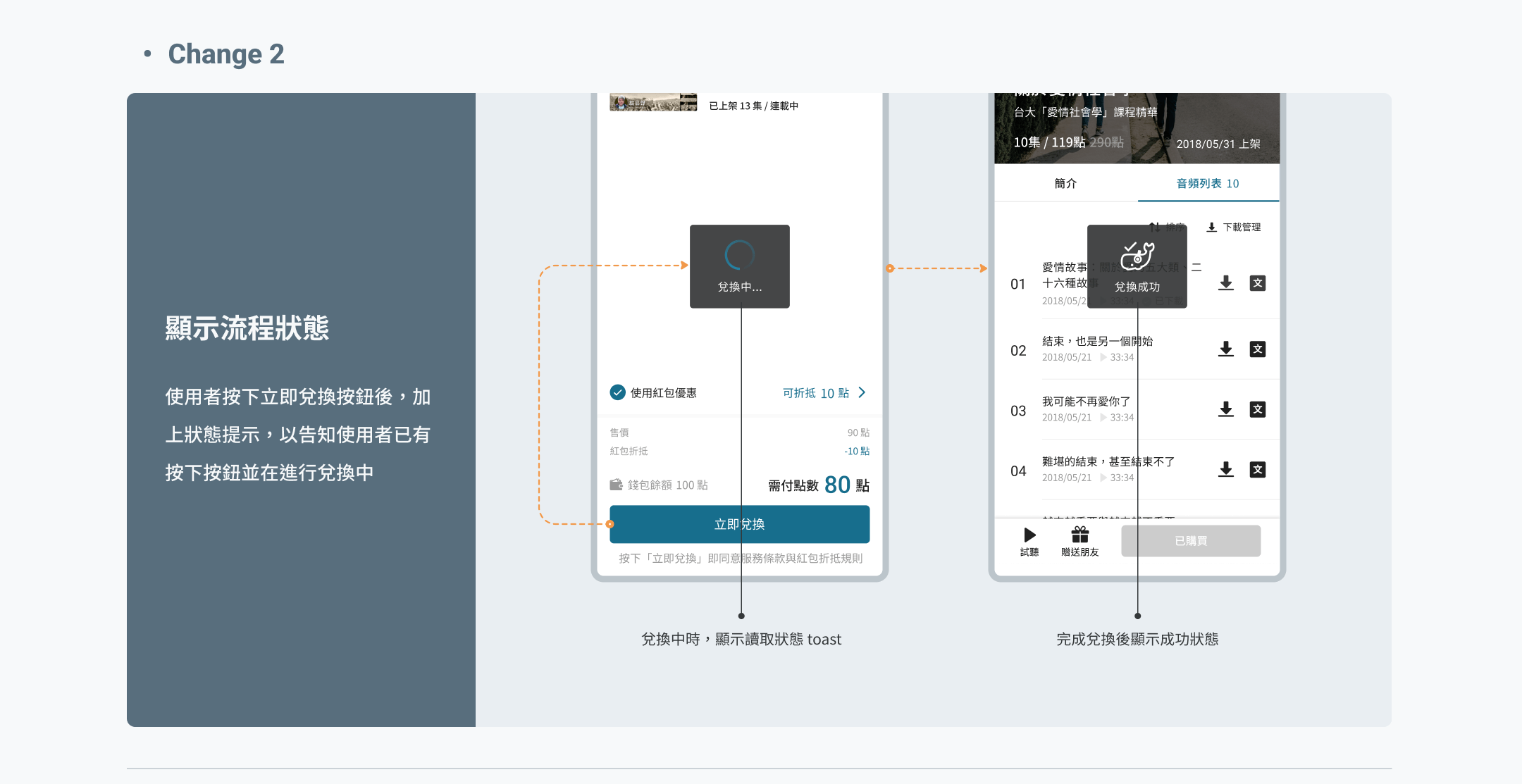Open transcript icon for episode 03
The width and height of the screenshot is (1522, 784).
[x=1258, y=409]
